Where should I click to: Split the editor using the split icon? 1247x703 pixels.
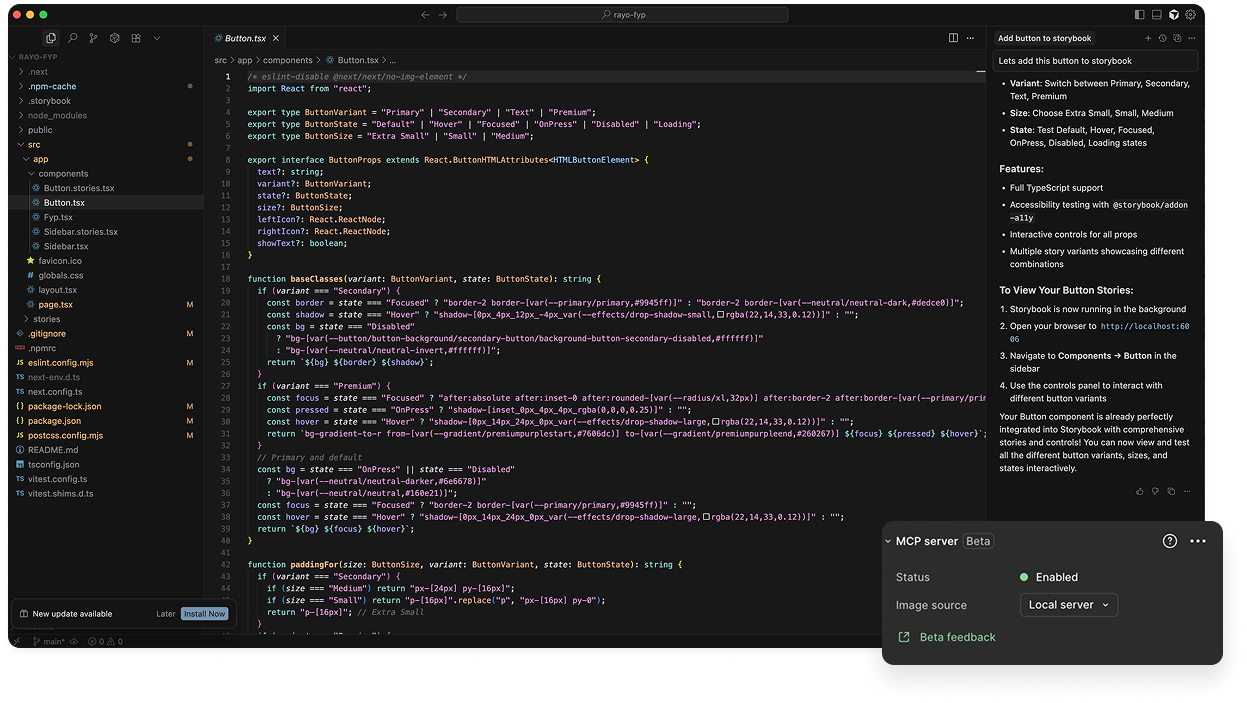tap(951, 37)
